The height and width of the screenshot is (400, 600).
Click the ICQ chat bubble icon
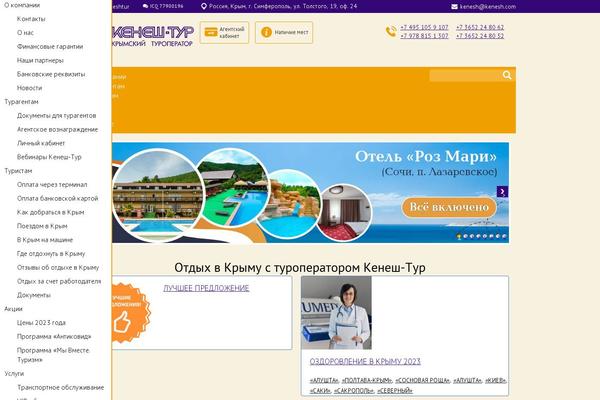click(x=145, y=6)
